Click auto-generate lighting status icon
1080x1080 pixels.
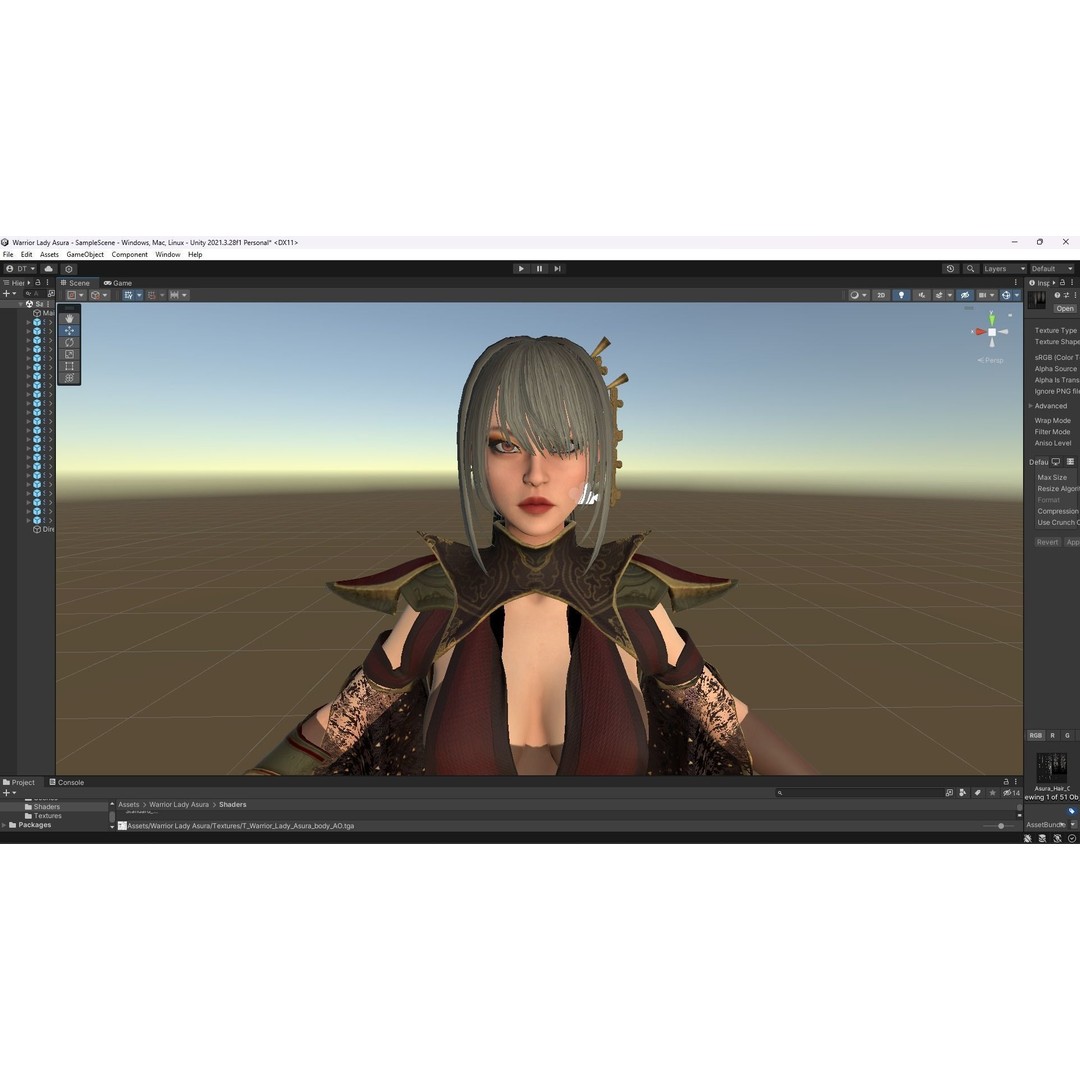click(x=1057, y=838)
